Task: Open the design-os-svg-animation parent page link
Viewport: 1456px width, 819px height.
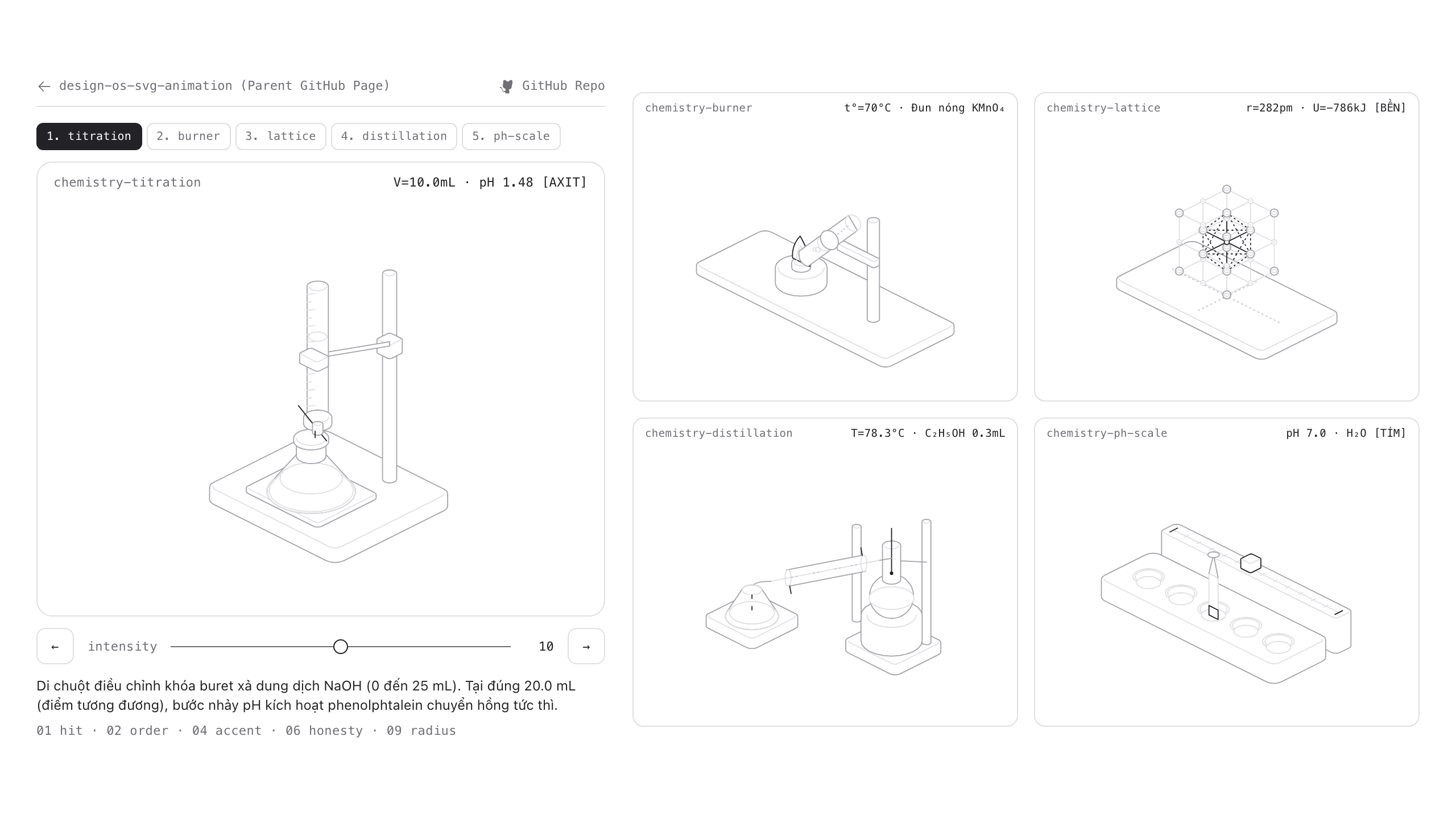Action: coord(214,86)
